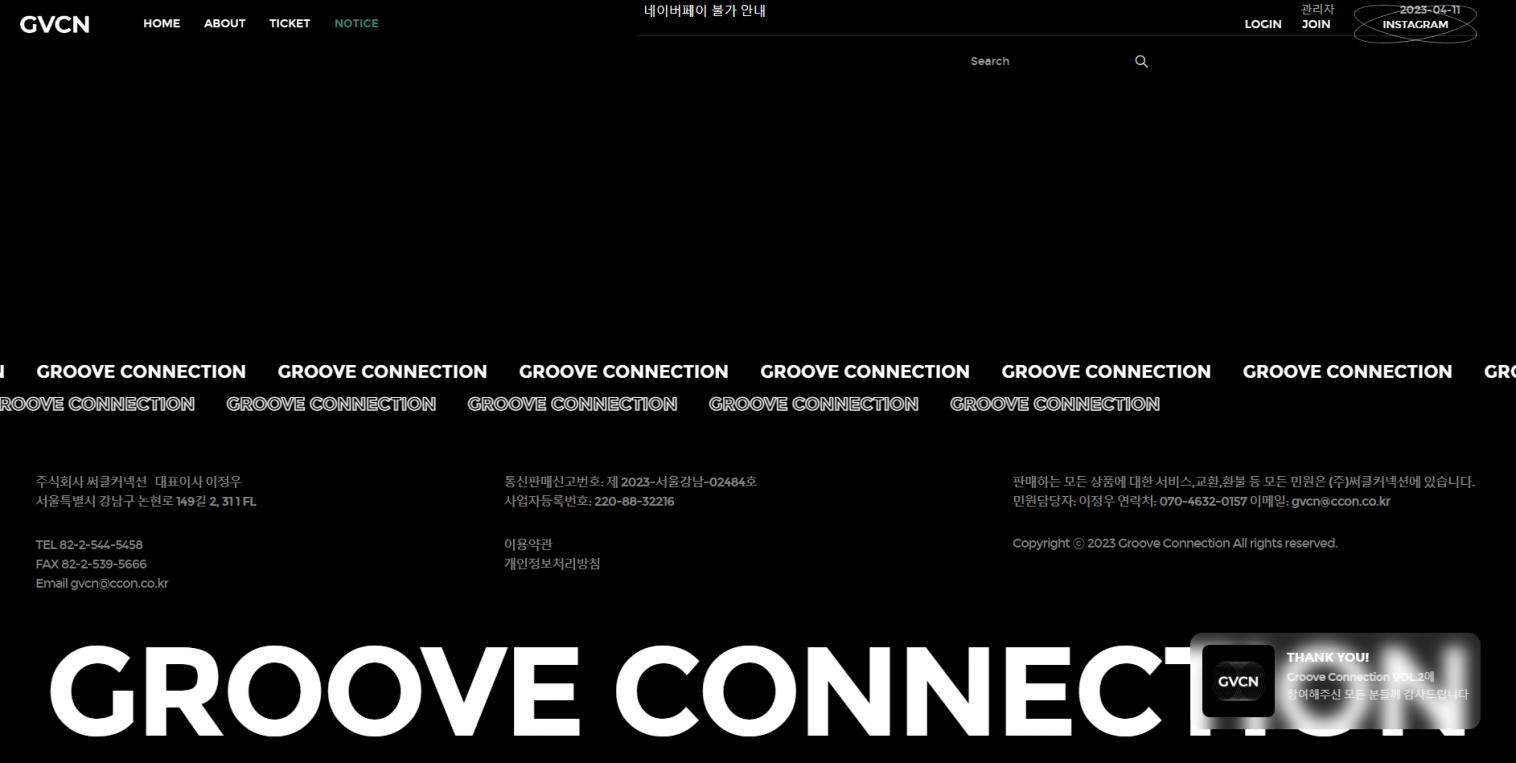Click the 통신판매신고번호 registration text
This screenshot has height=763, width=1516.
tap(630, 482)
